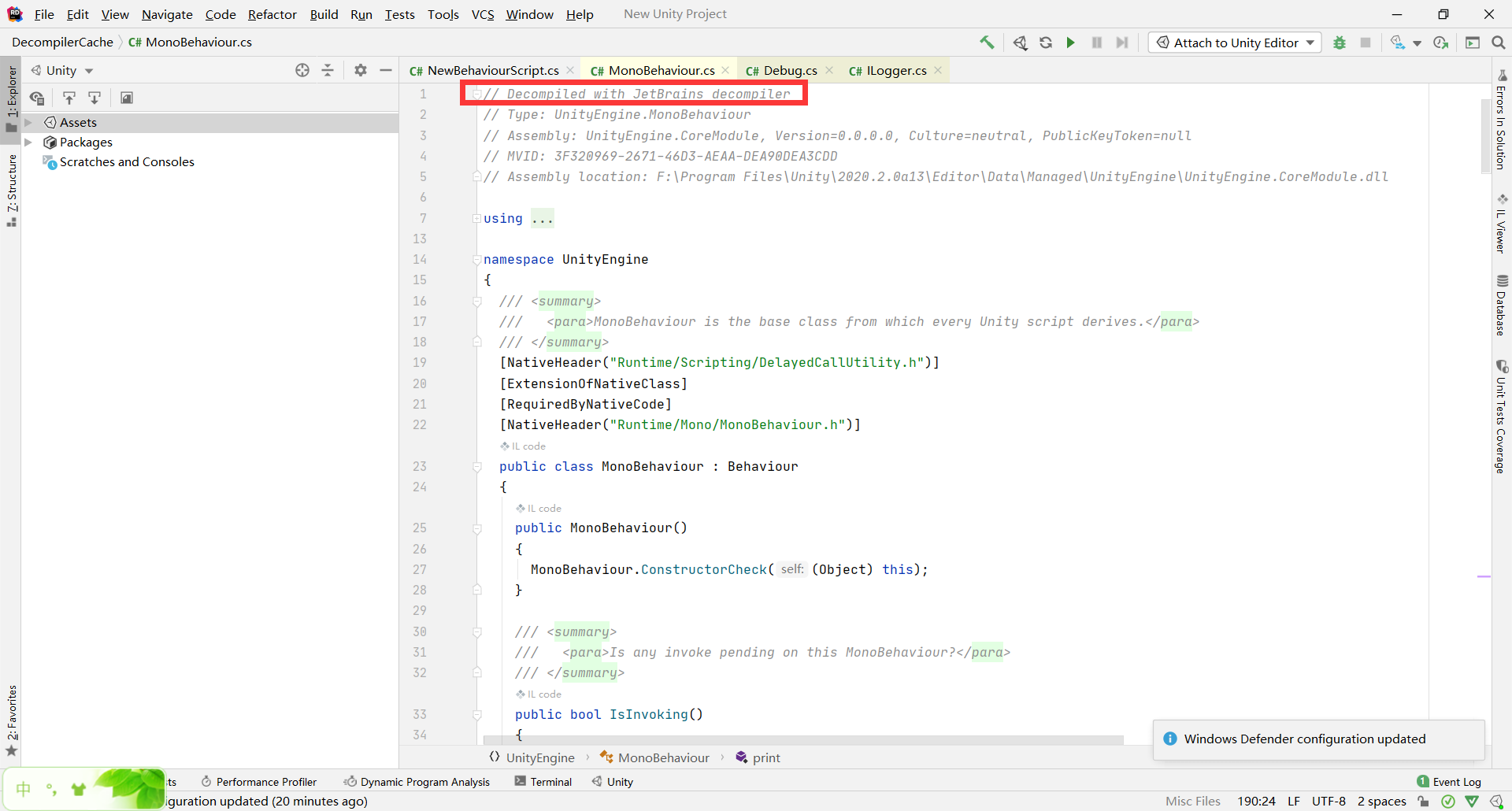Viewport: 1512px width, 811px height.
Task: Click the LF line separator status item
Action: click(1294, 801)
